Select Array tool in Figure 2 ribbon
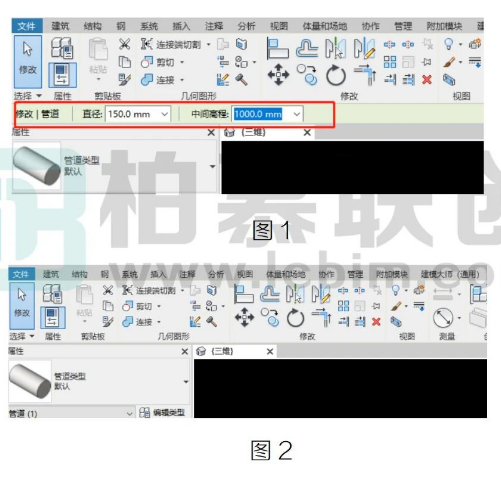 (x=343, y=306)
